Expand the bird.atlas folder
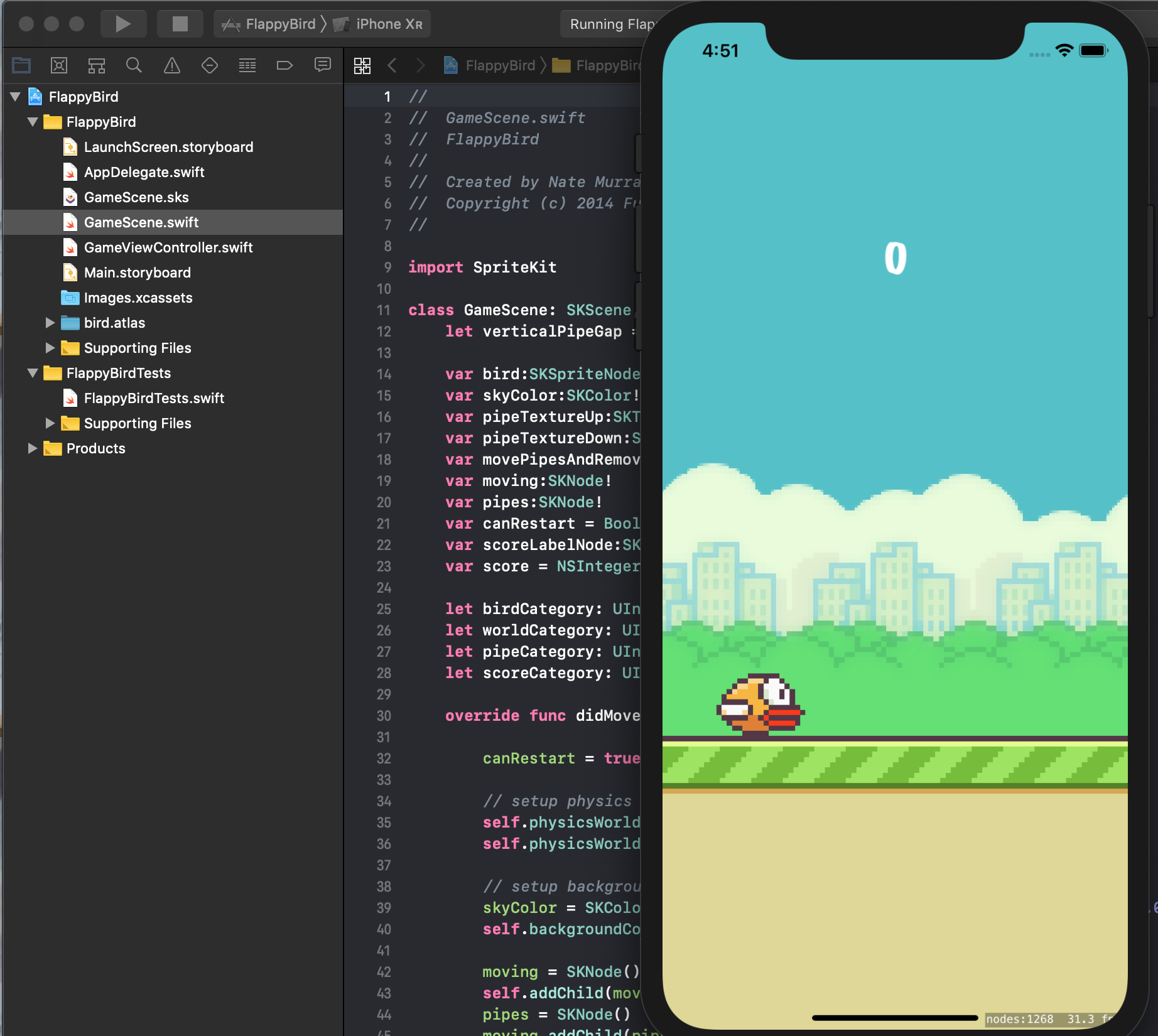 click(x=50, y=323)
